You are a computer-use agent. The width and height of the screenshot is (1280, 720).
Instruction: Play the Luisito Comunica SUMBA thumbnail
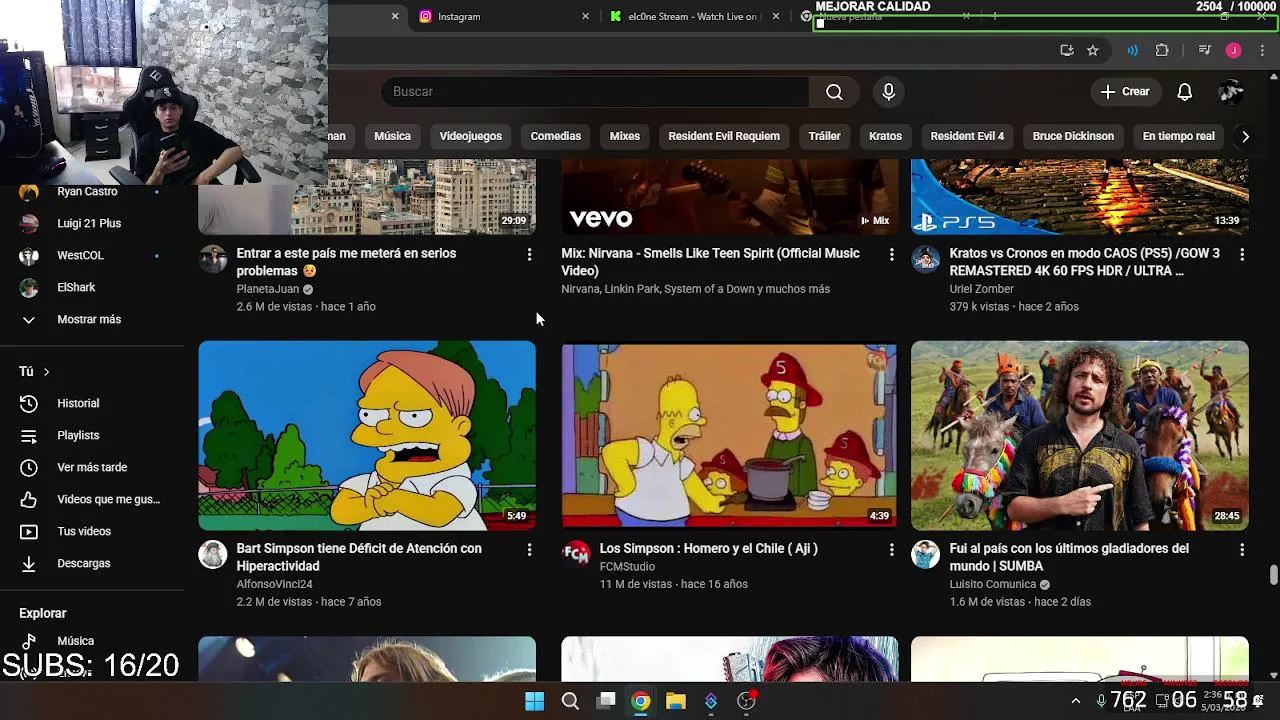tap(1080, 436)
